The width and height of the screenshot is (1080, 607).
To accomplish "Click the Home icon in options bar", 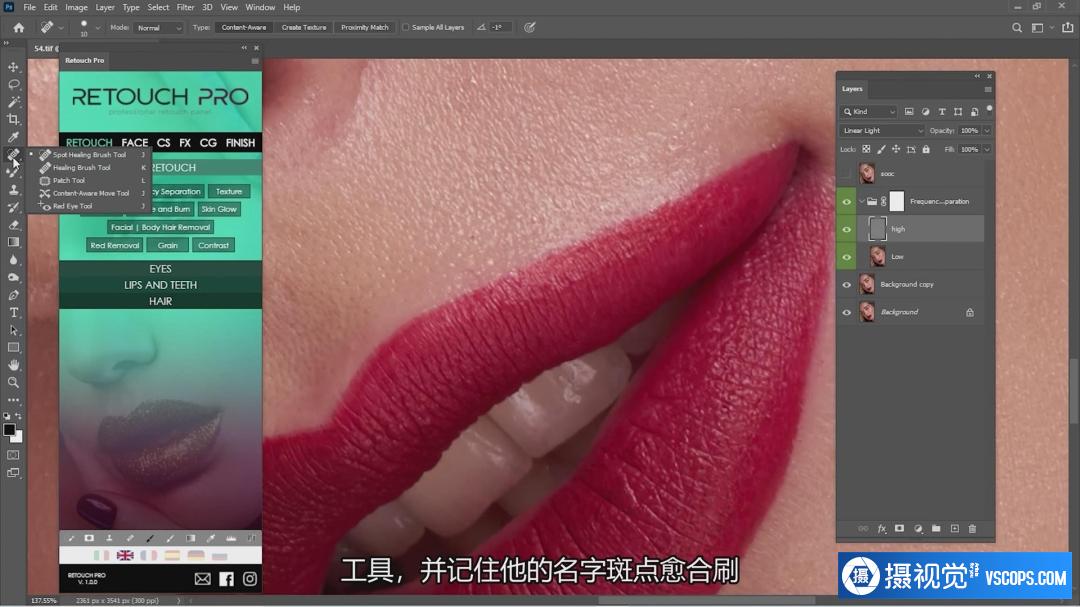I will 19,28.
